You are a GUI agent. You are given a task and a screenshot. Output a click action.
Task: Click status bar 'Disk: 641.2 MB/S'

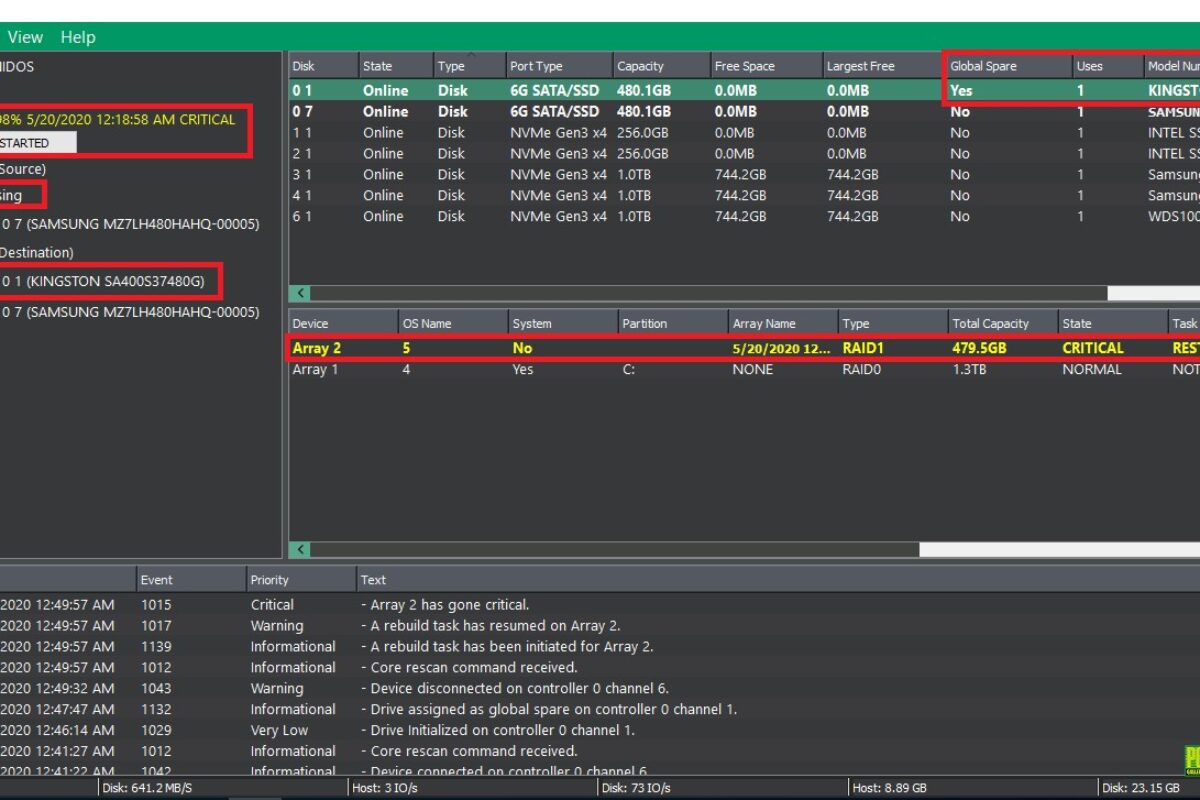[x=149, y=787]
